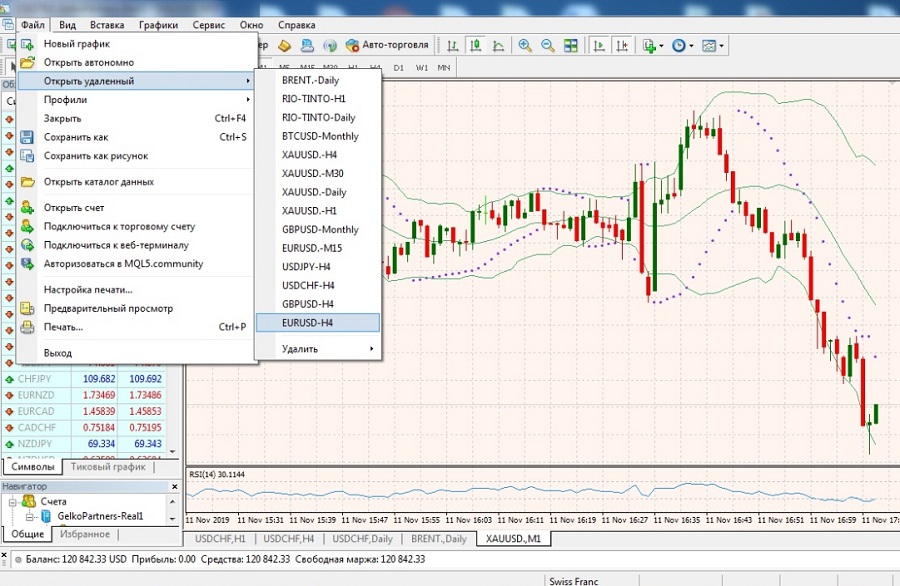Select the EURNZD symbol row

(x=84, y=395)
